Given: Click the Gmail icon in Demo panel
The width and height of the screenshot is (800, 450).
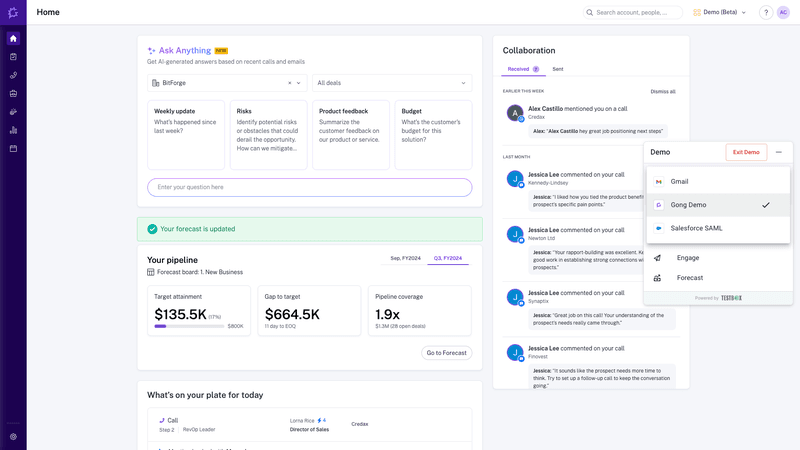Looking at the screenshot, I should (659, 182).
